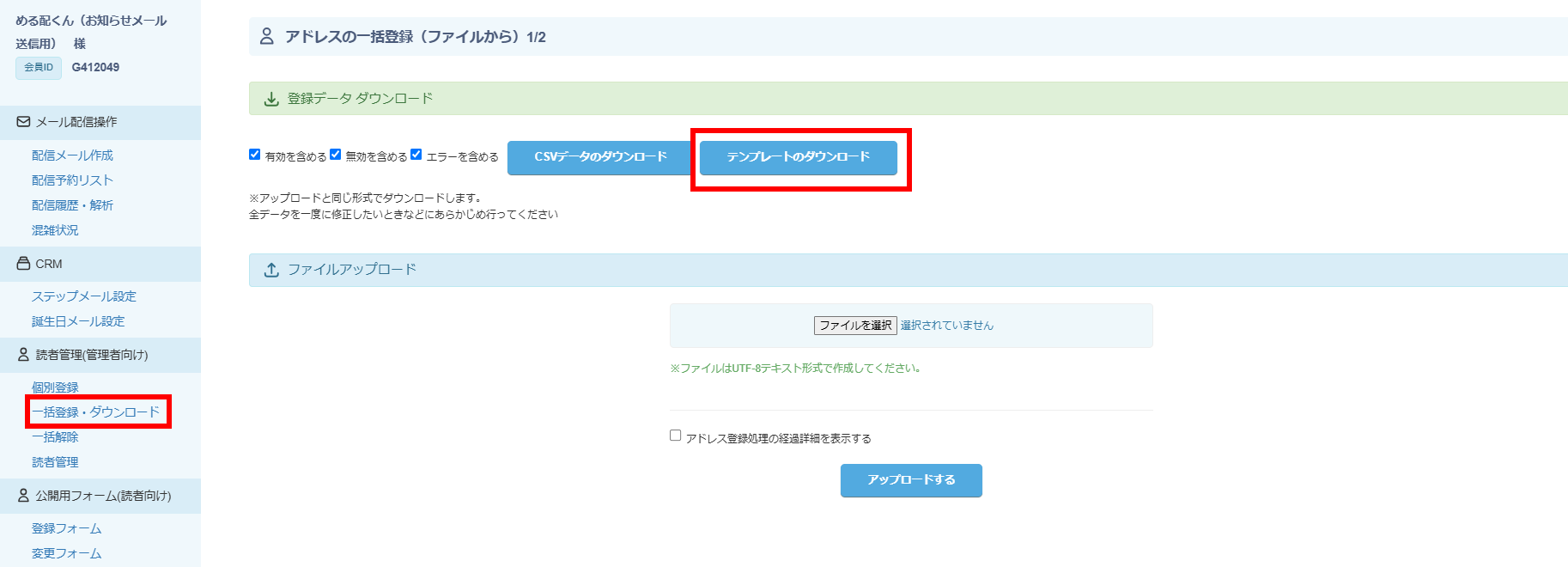Toggle the 有効を含める checkbox

[254, 155]
